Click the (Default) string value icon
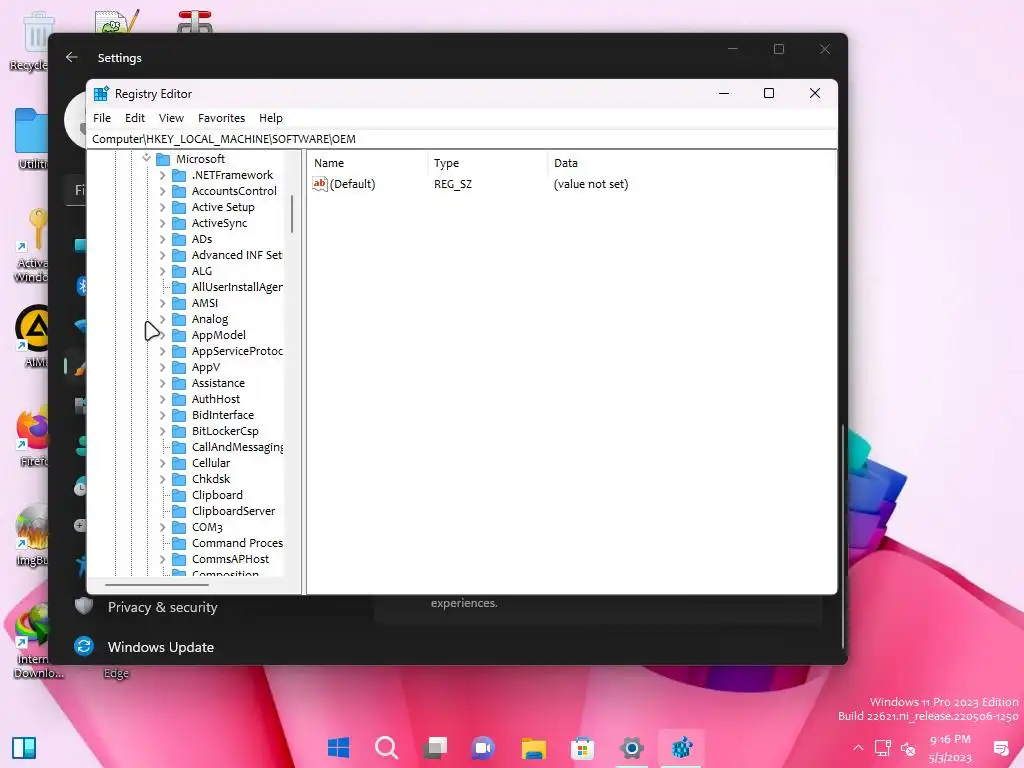 pyautogui.click(x=319, y=184)
